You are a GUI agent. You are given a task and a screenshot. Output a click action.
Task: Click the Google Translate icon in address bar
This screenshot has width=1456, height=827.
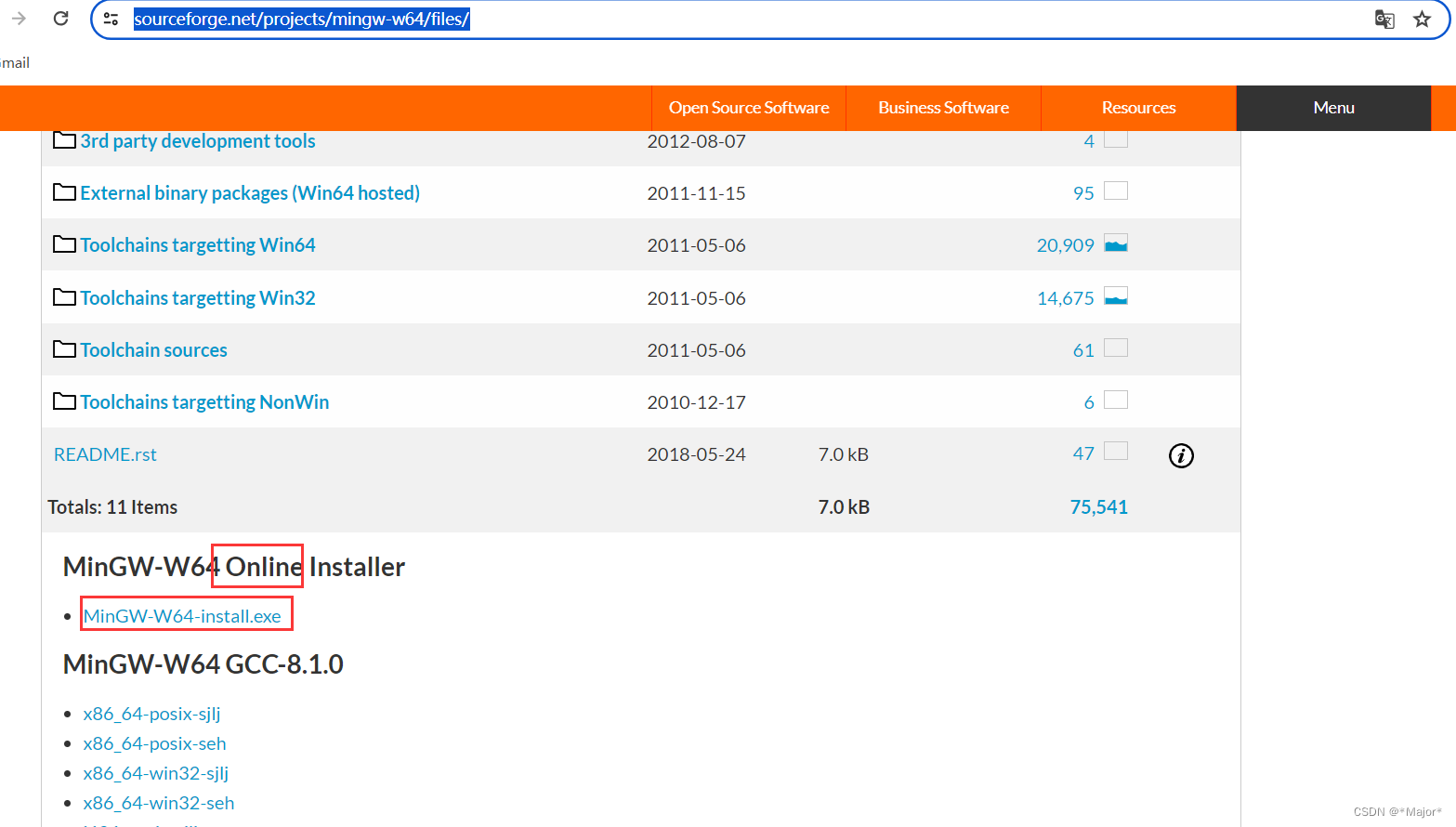click(1384, 20)
